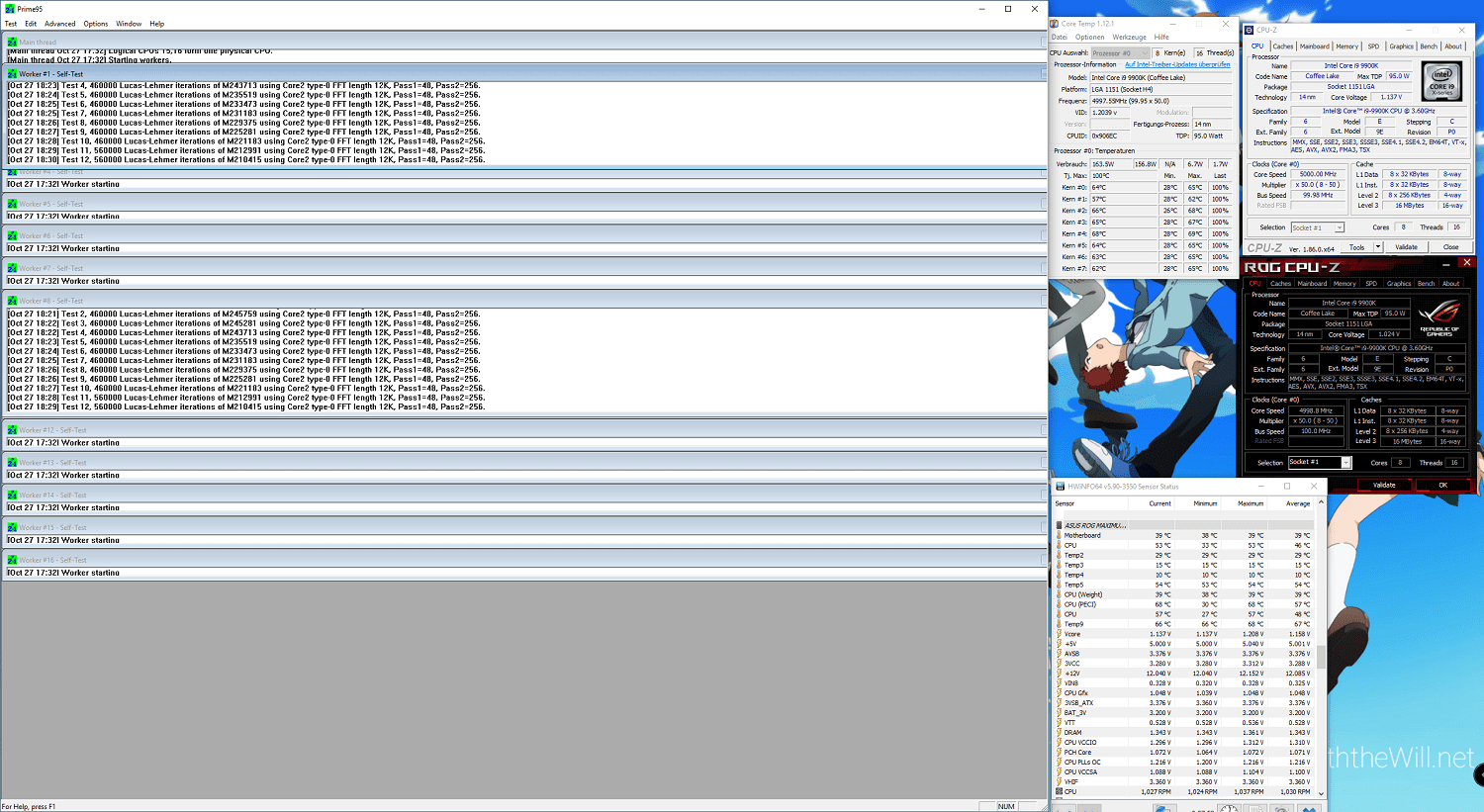Click the Worker #12 Self-Test window icon
This screenshot has height=812, width=1484.
click(12, 430)
